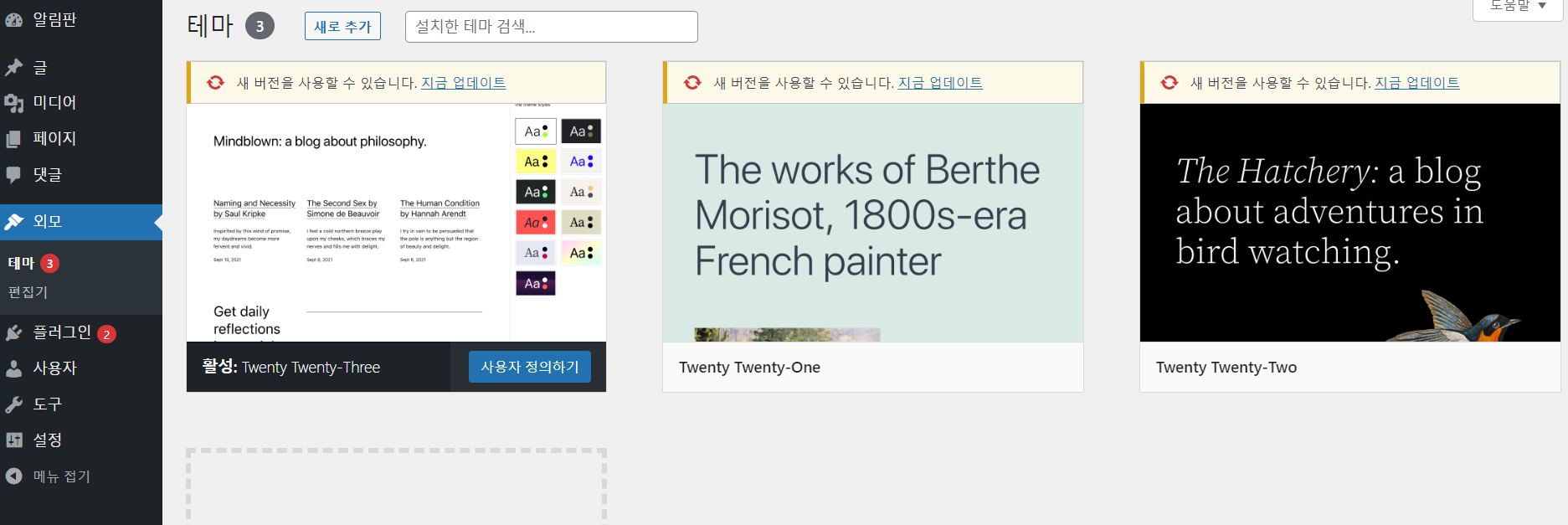Click update refresh icon on Twenty Twenty-Two notice
This screenshot has width=1568, height=525.
coord(1170,83)
